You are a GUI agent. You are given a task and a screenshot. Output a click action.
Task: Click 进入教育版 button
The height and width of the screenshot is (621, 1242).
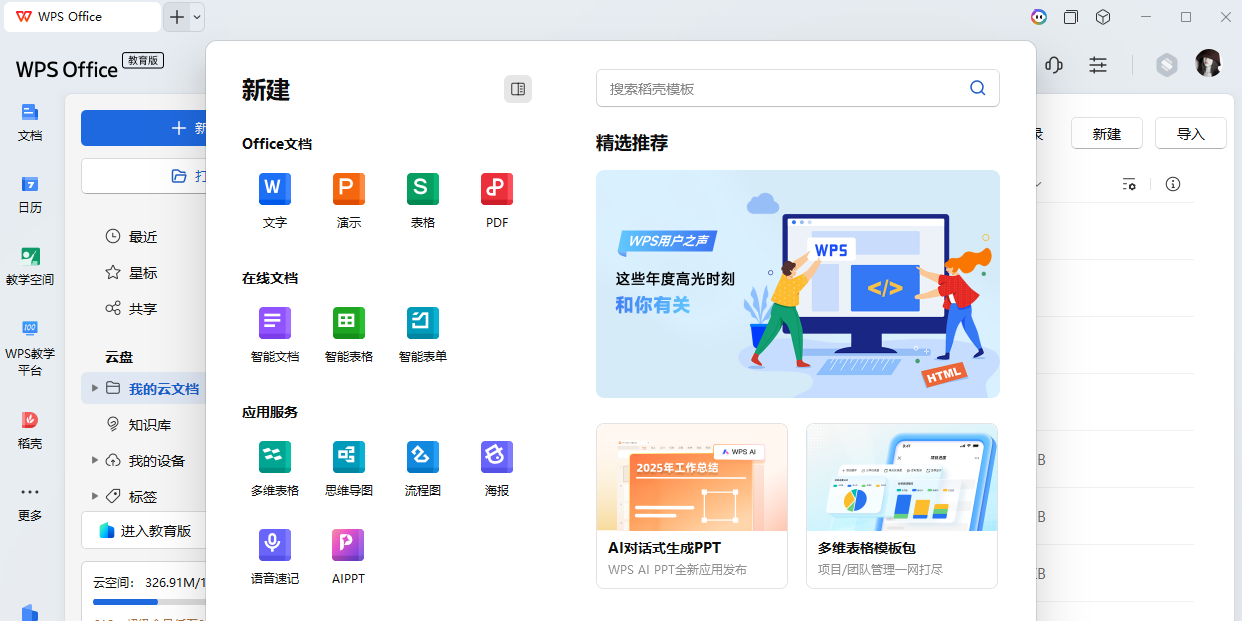tap(144, 531)
